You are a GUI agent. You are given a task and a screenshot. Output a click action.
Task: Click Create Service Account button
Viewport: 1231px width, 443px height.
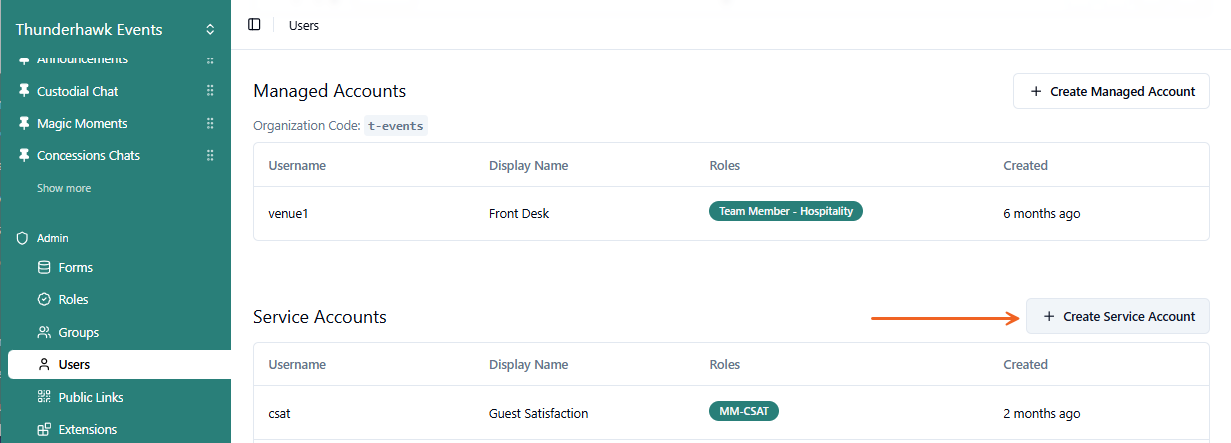tap(1118, 316)
